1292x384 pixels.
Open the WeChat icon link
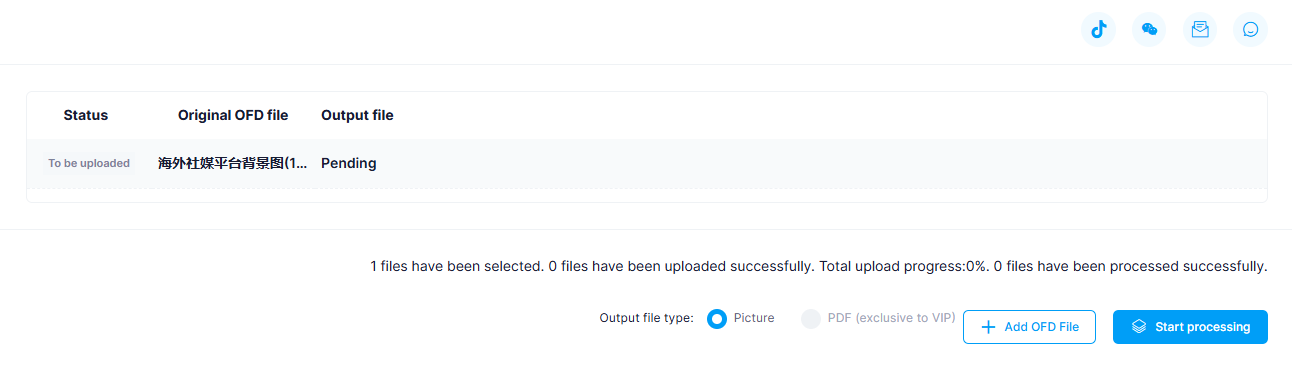click(x=1149, y=29)
